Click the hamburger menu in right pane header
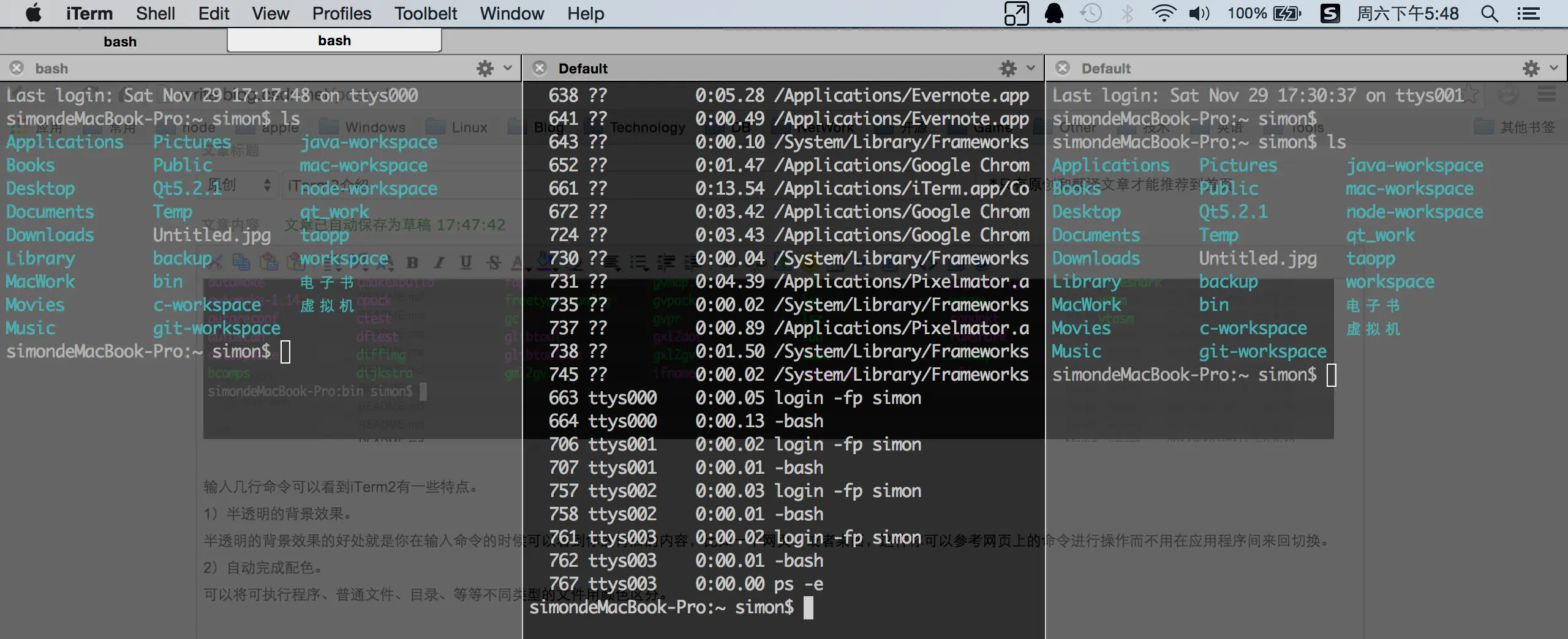The width and height of the screenshot is (1568, 639). tap(1548, 94)
